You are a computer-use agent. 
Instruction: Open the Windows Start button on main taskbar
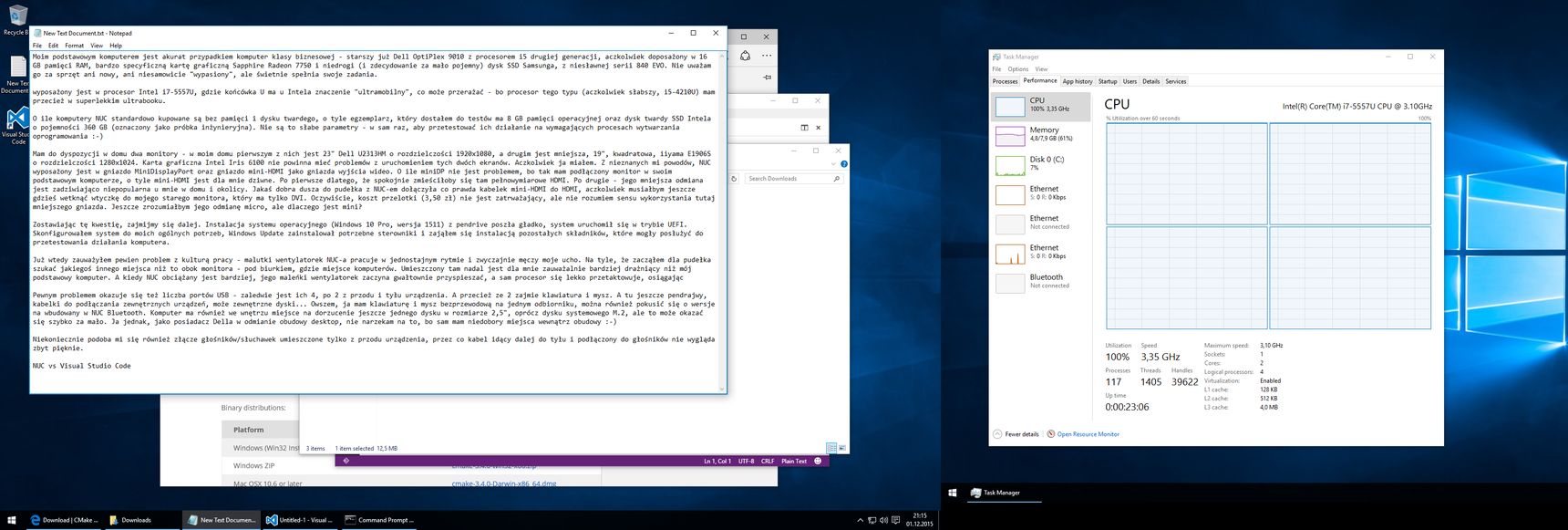click(12, 520)
